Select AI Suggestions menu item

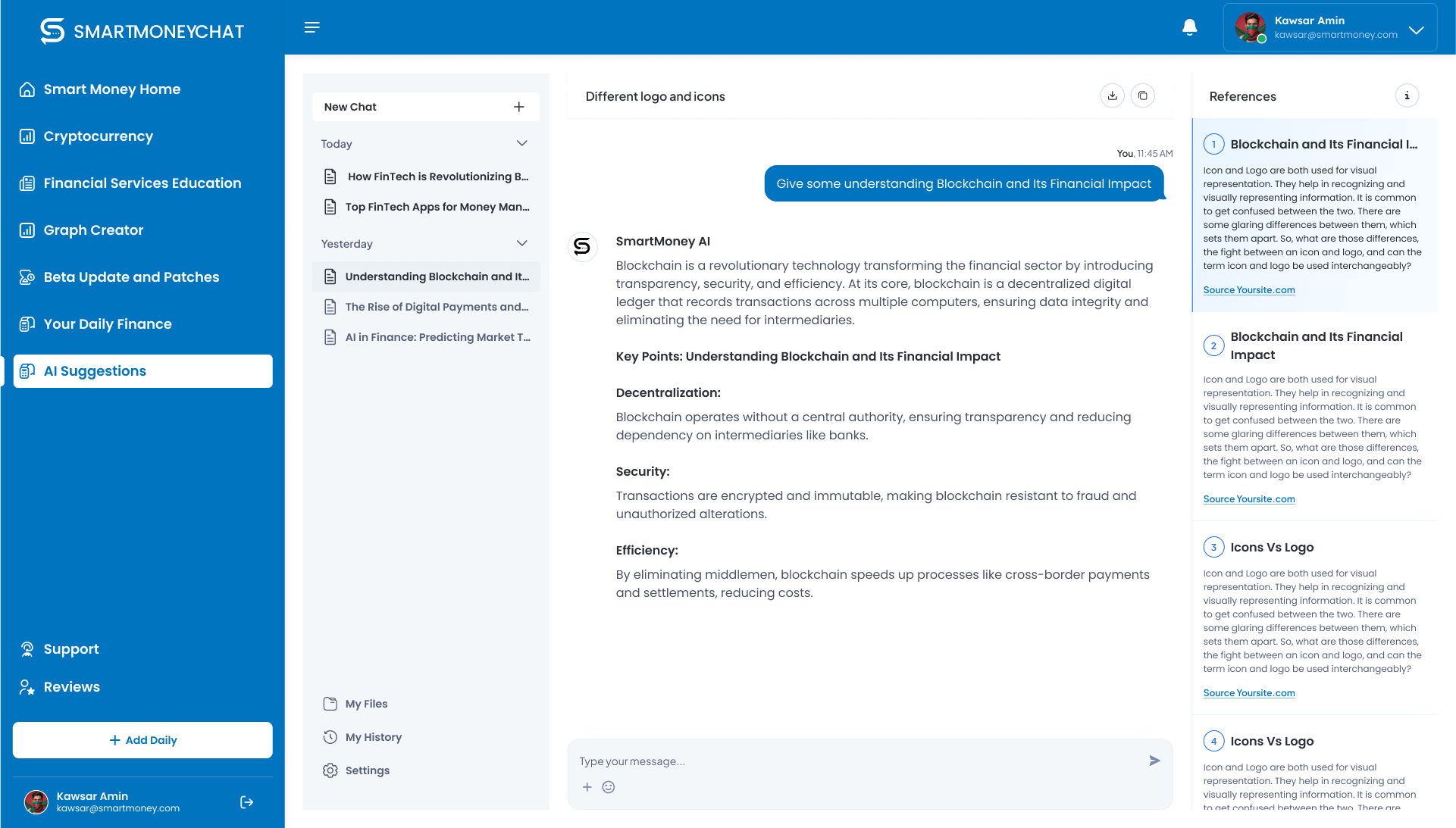pyautogui.click(x=142, y=371)
